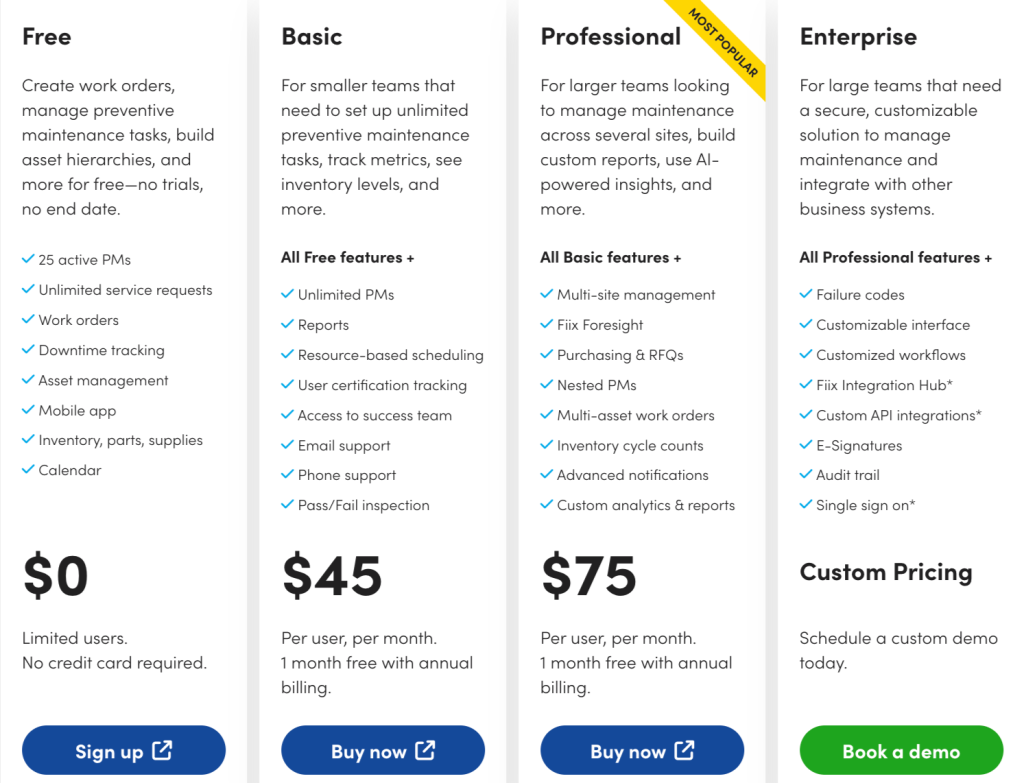1024x783 pixels.
Task: Click Book a demo for Enterprise
Action: (x=900, y=750)
